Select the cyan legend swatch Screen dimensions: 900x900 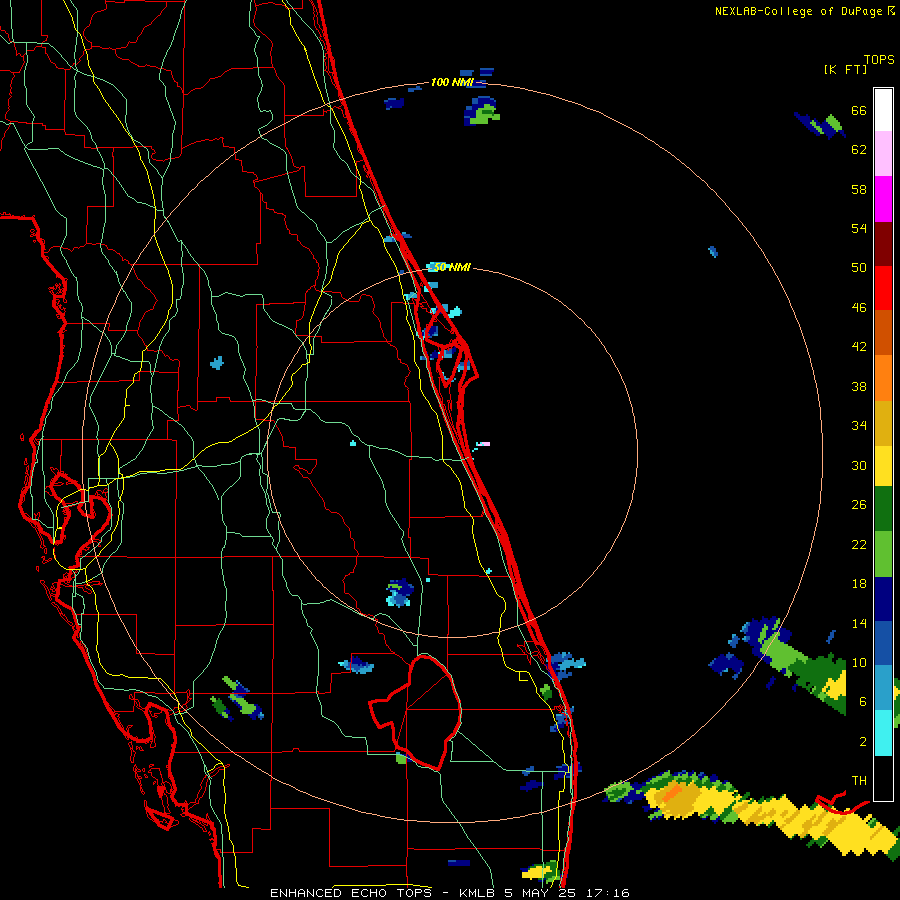point(883,733)
